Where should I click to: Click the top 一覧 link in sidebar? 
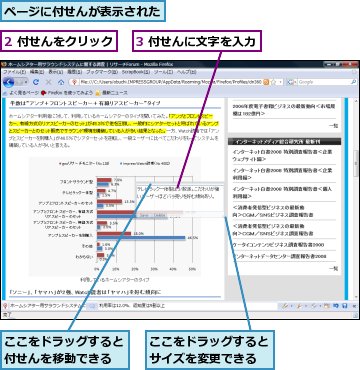(334, 126)
